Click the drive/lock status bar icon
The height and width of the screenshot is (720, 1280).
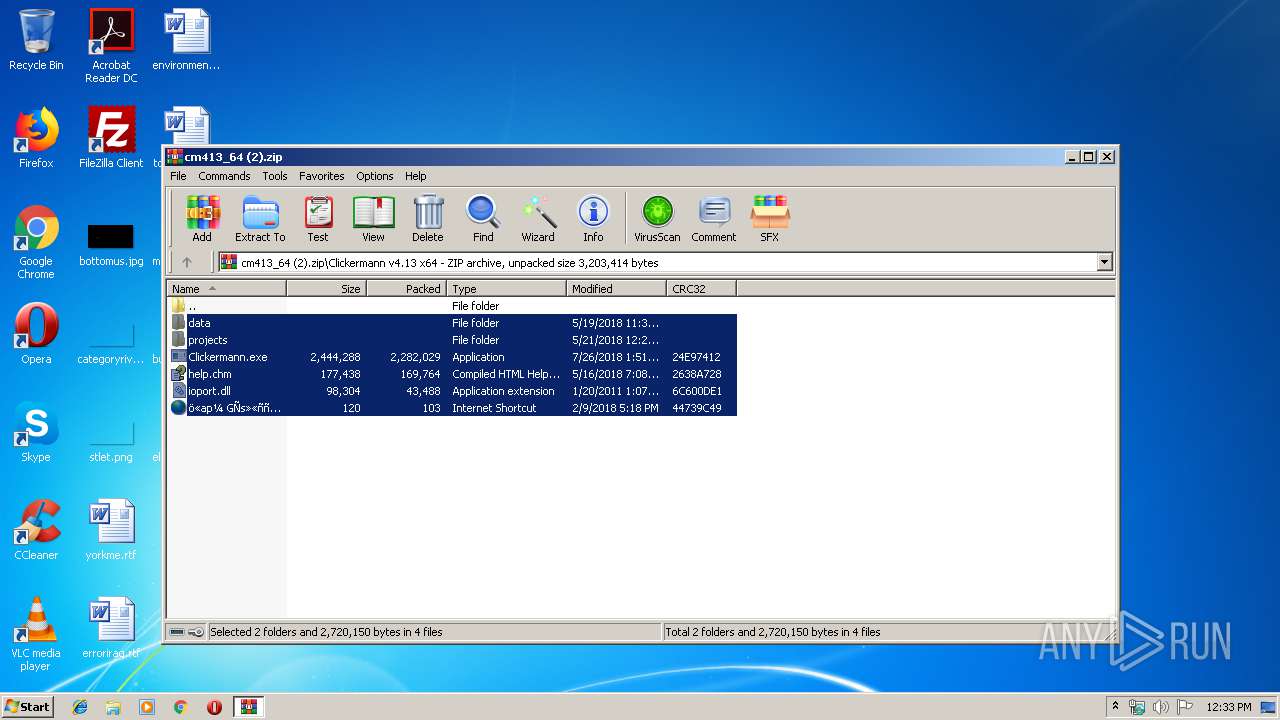tap(186, 632)
